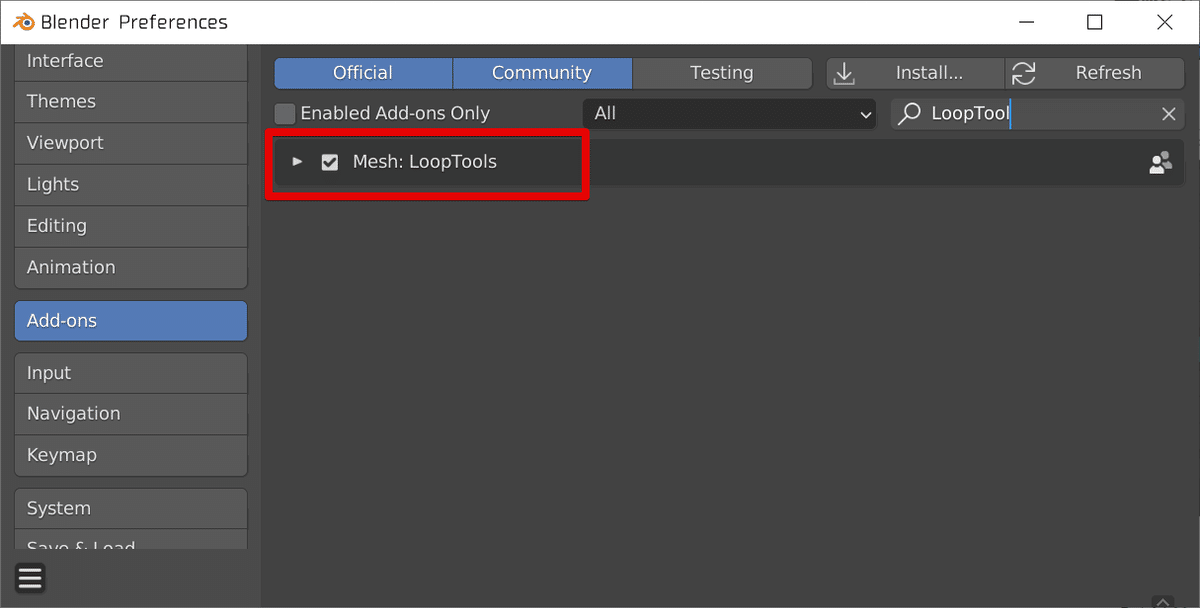
Task: Open the Themes preferences section
Action: (131, 102)
